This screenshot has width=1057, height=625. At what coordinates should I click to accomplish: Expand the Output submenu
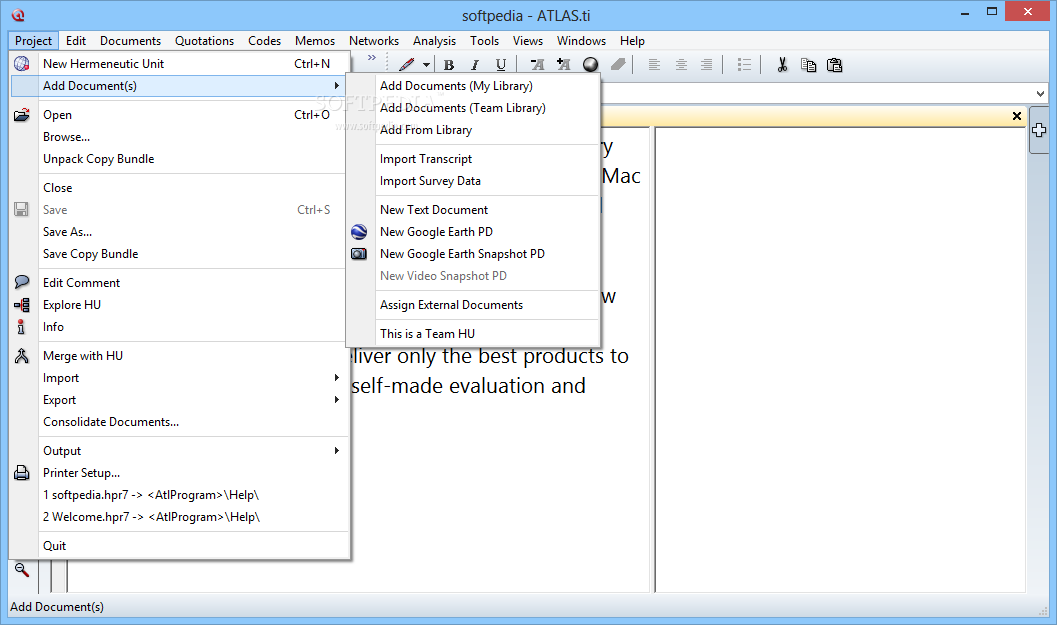point(179,451)
